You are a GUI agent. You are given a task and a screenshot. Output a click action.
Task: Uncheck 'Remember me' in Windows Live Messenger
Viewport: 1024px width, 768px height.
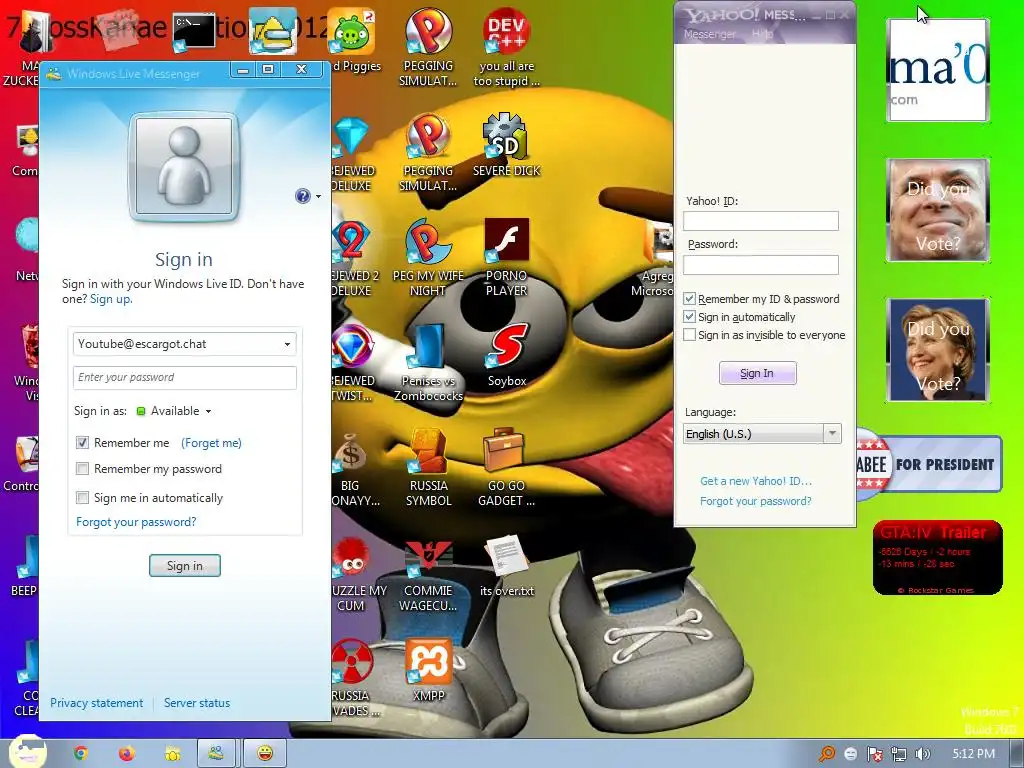82,443
